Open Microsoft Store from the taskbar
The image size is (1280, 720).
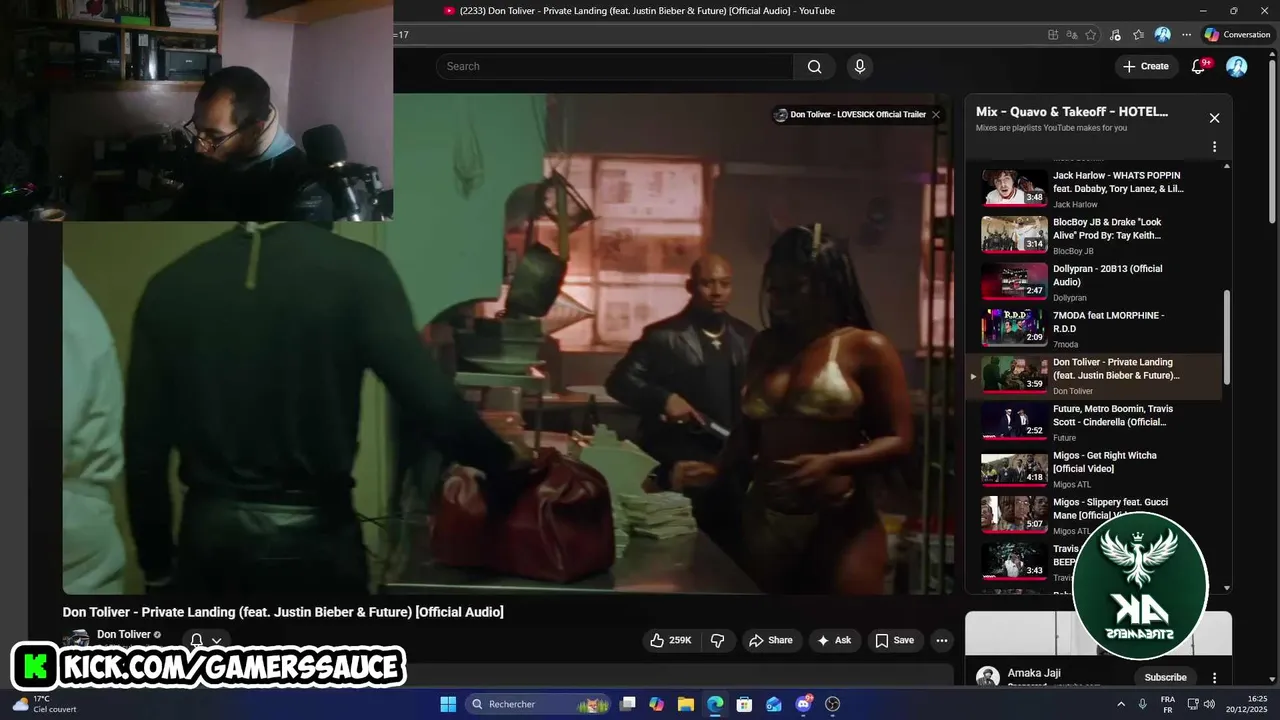tap(744, 704)
